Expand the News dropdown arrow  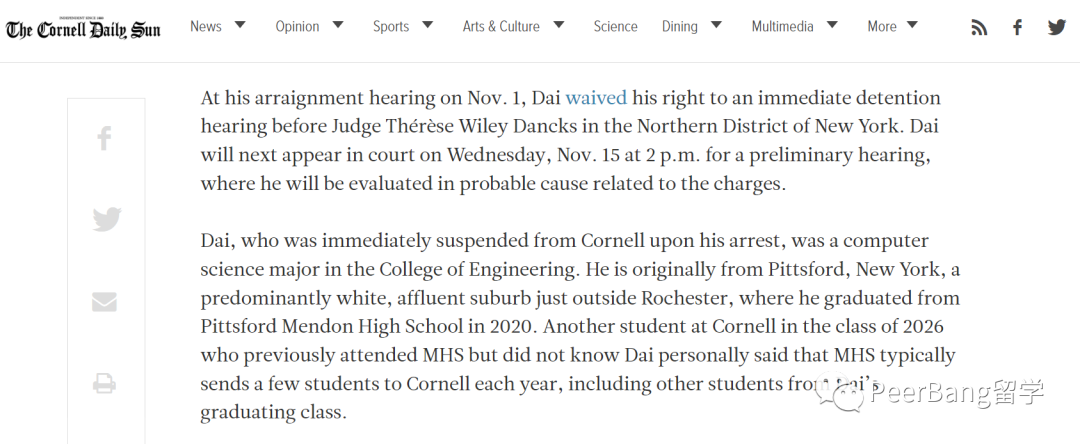tap(240, 25)
